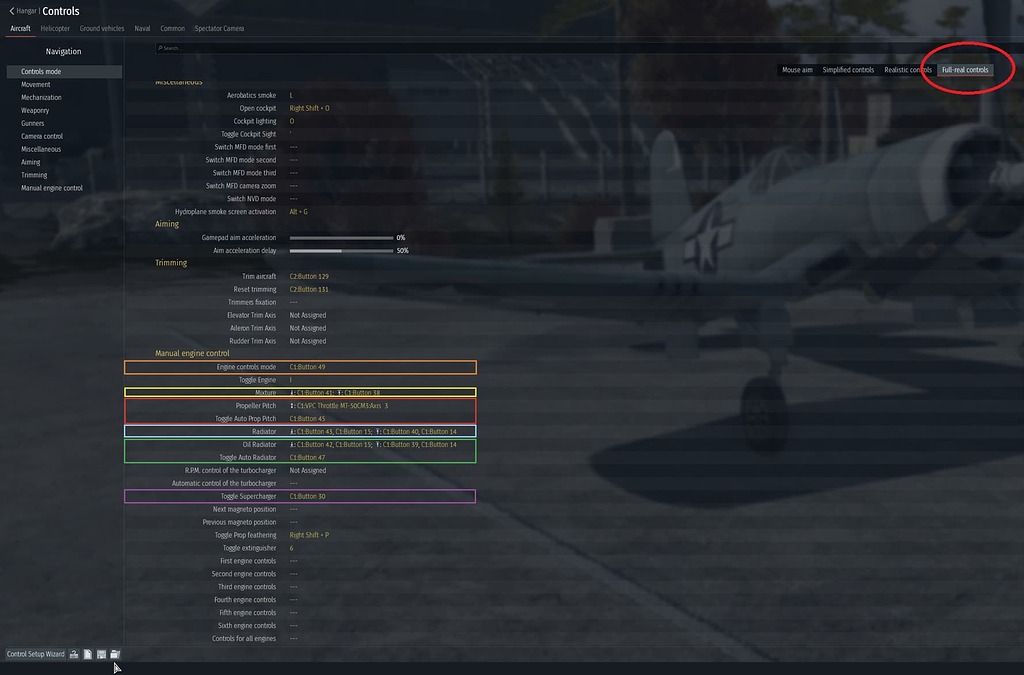The width and height of the screenshot is (1024, 675).
Task: Click the document icon to reset controls
Action: click(x=88, y=654)
